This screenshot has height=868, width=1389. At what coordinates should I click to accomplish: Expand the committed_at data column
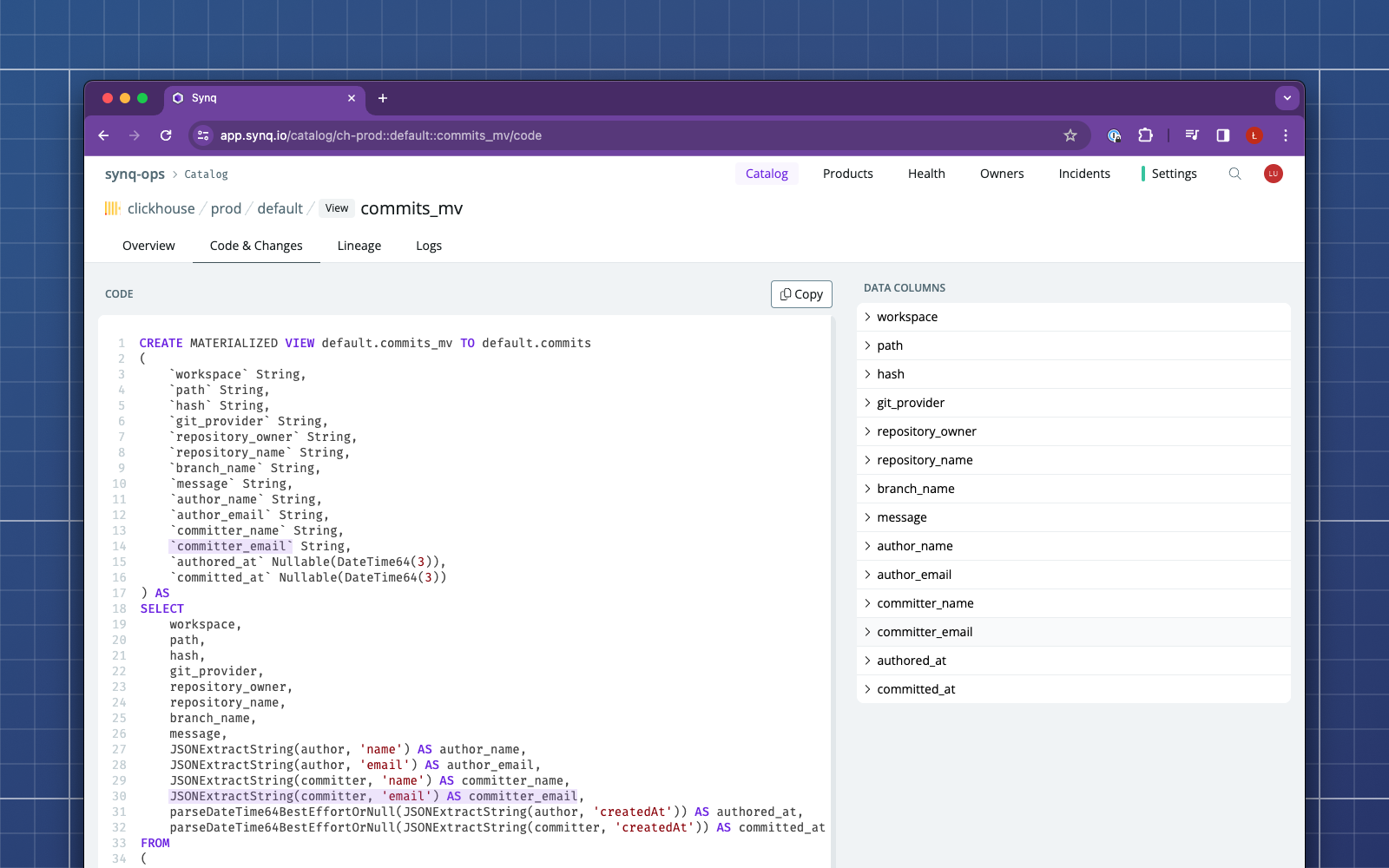(x=1073, y=689)
